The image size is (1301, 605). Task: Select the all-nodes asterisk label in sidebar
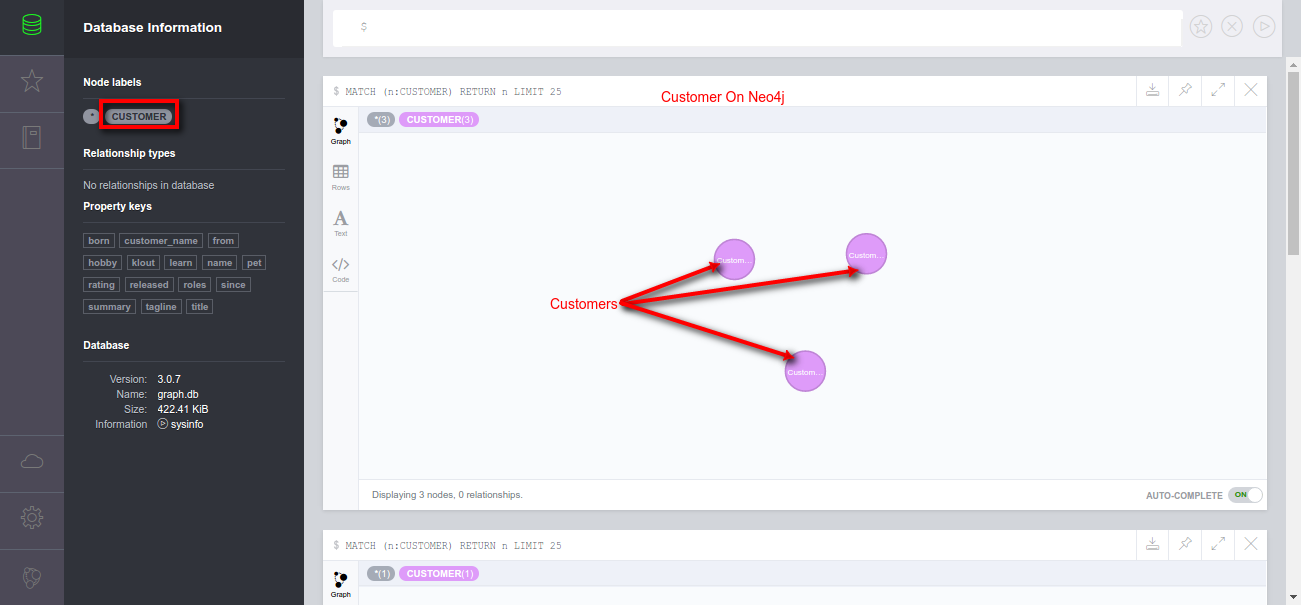91,117
